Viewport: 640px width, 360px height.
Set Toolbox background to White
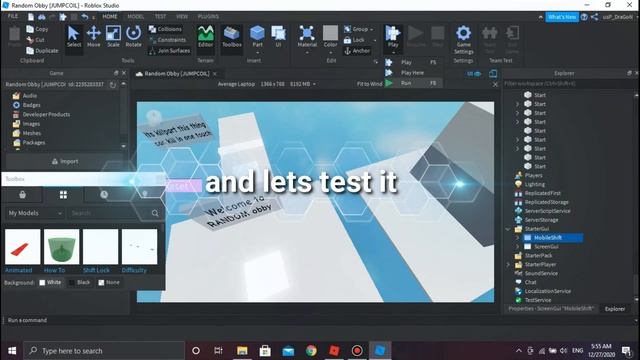tap(50, 282)
